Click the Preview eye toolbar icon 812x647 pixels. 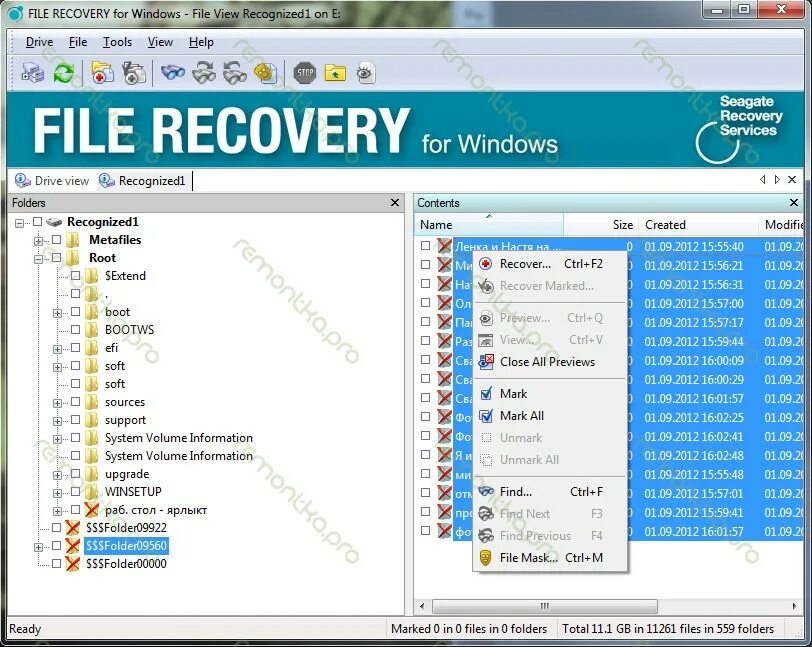pos(366,73)
